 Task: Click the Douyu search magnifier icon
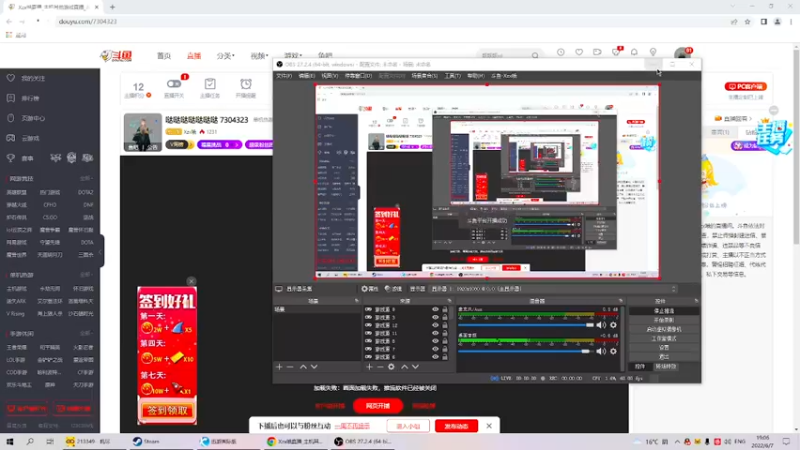tap(535, 55)
